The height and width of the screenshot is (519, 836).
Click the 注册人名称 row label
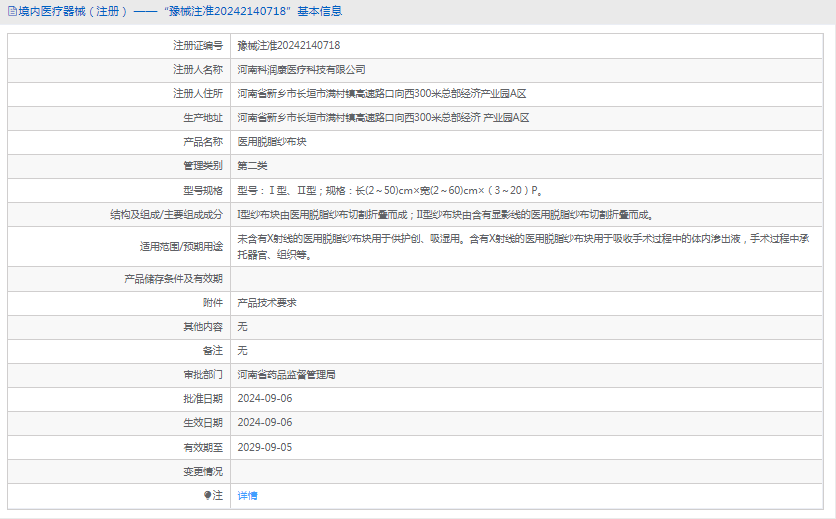tap(198, 69)
